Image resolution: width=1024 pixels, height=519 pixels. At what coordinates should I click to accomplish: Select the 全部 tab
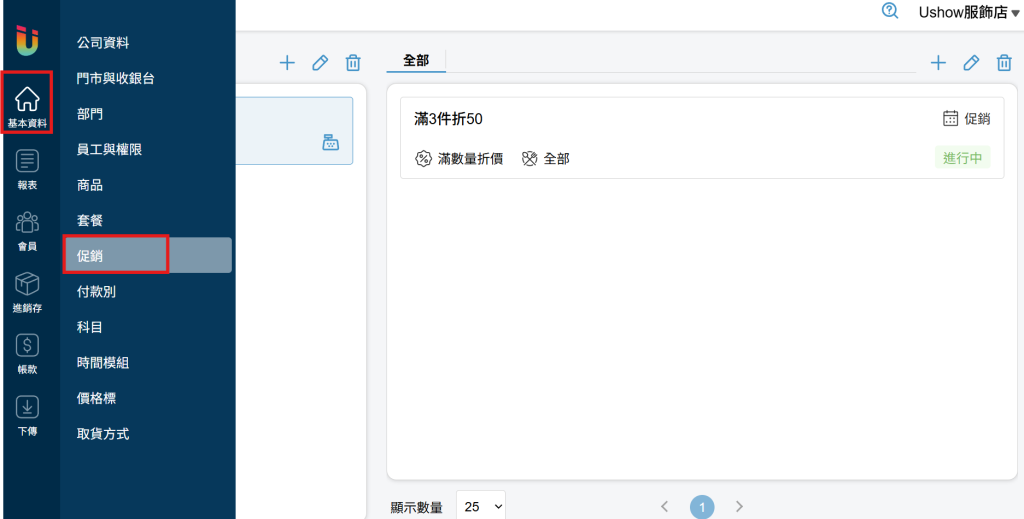[x=416, y=61]
